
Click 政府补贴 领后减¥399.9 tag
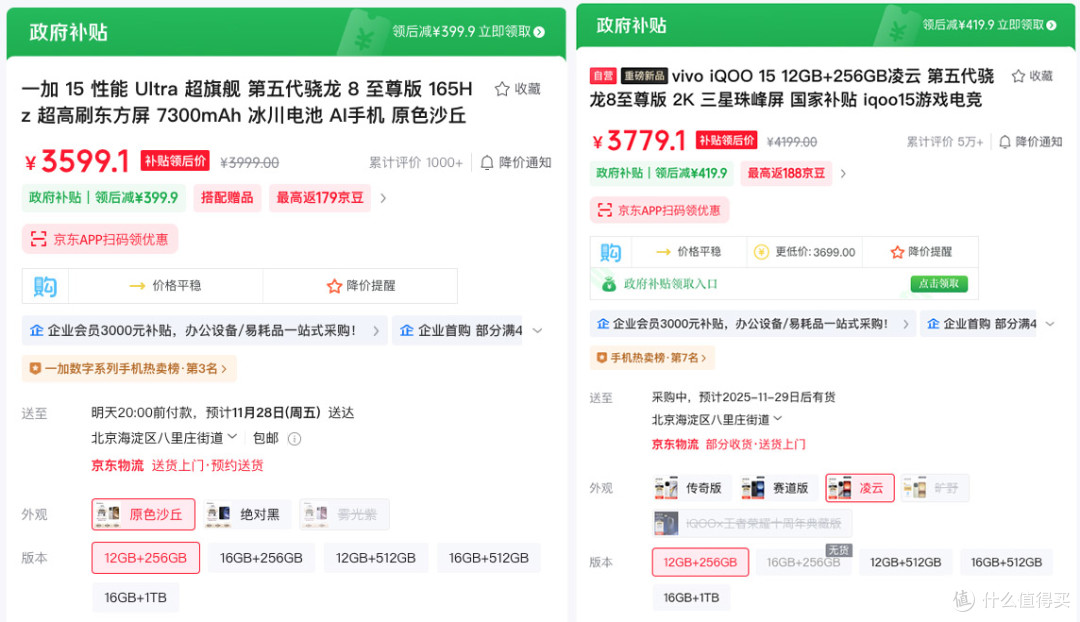click(x=103, y=198)
